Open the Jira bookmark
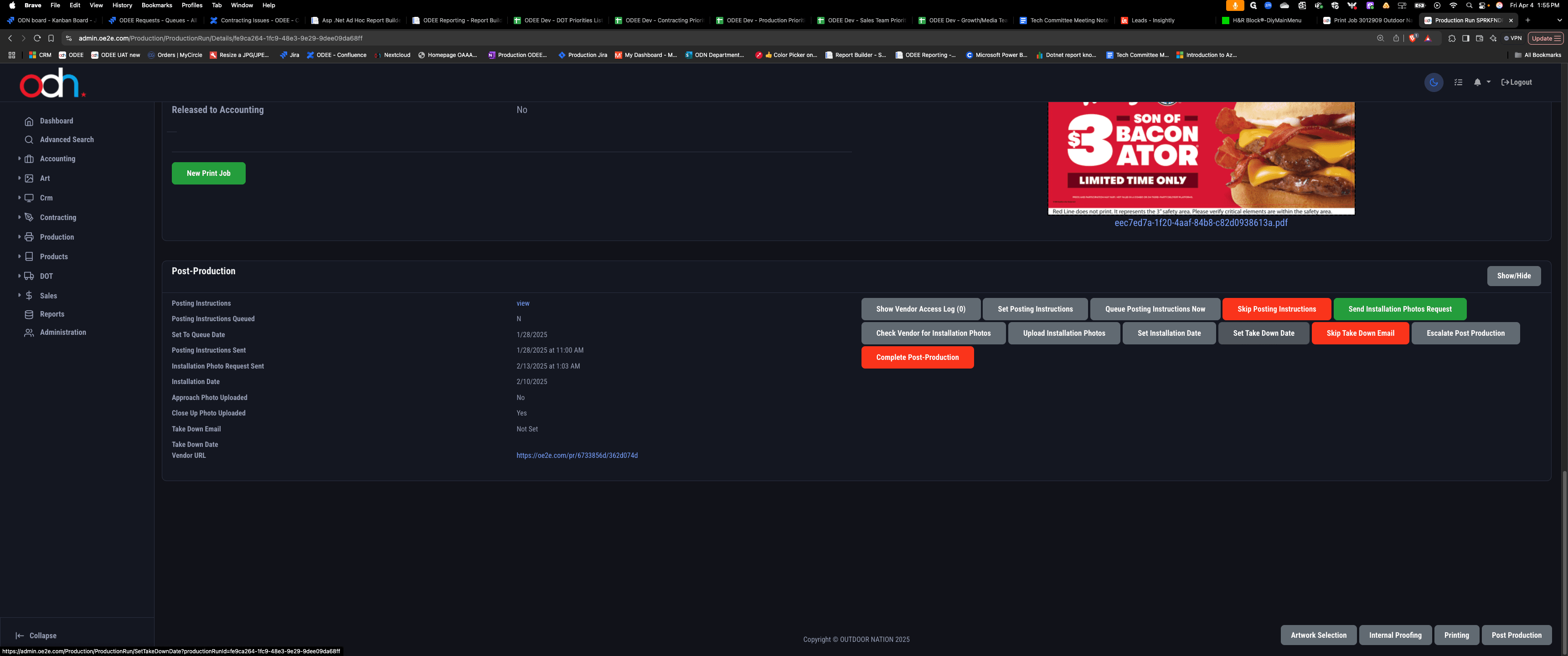Image resolution: width=1568 pixels, height=656 pixels. (x=290, y=55)
